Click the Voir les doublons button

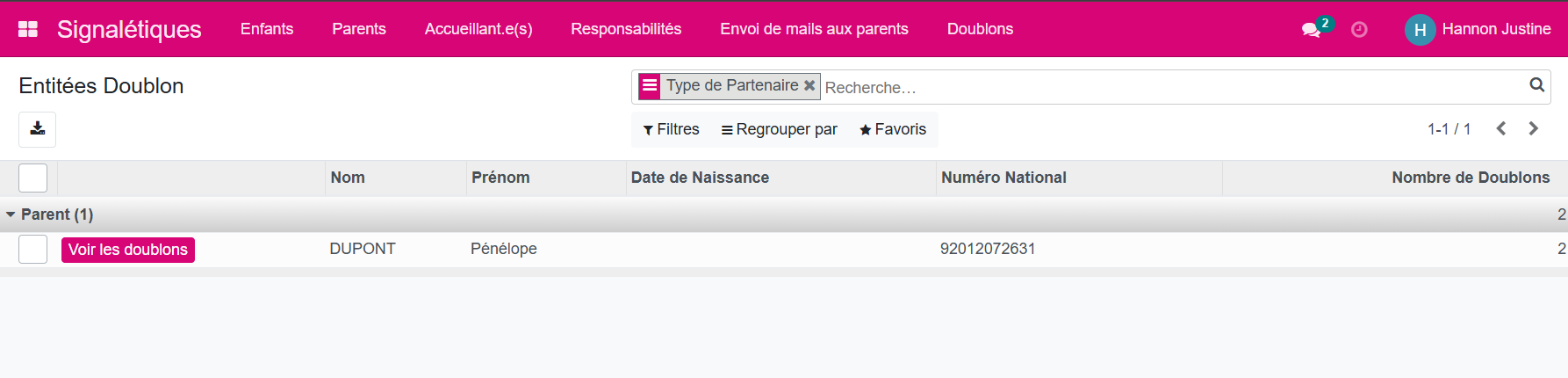click(128, 250)
